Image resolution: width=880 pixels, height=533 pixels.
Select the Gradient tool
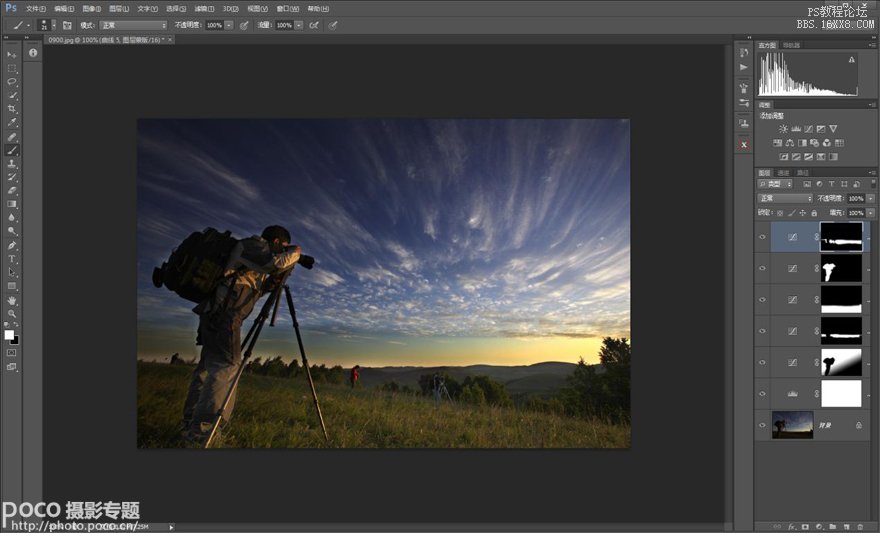click(x=11, y=204)
